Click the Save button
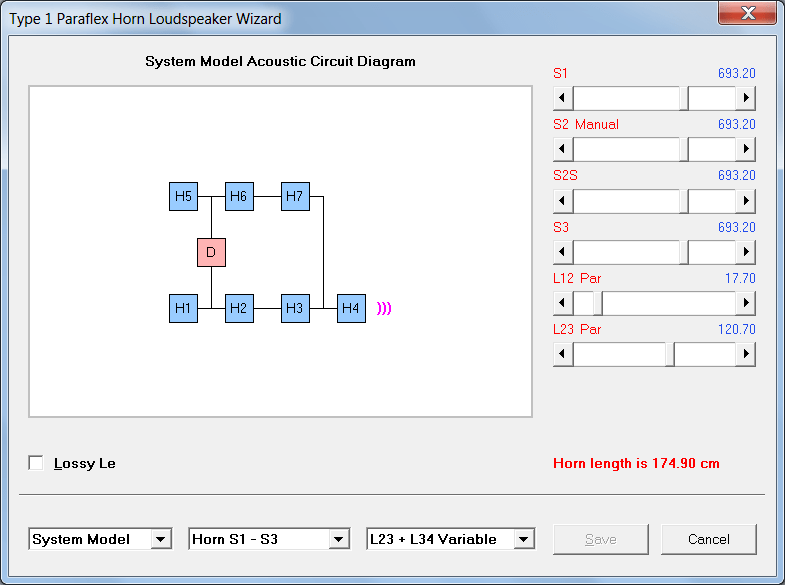785x585 pixels. point(601,539)
